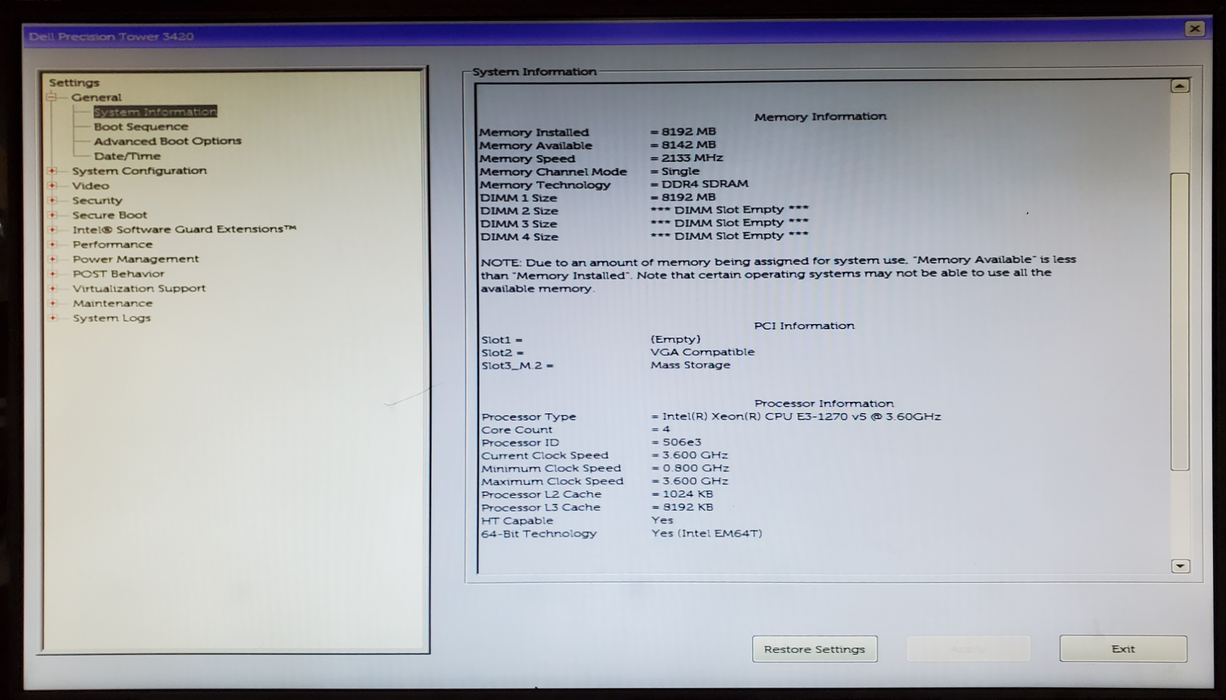Click the DIMM 2 Size slot empty text

730,210
